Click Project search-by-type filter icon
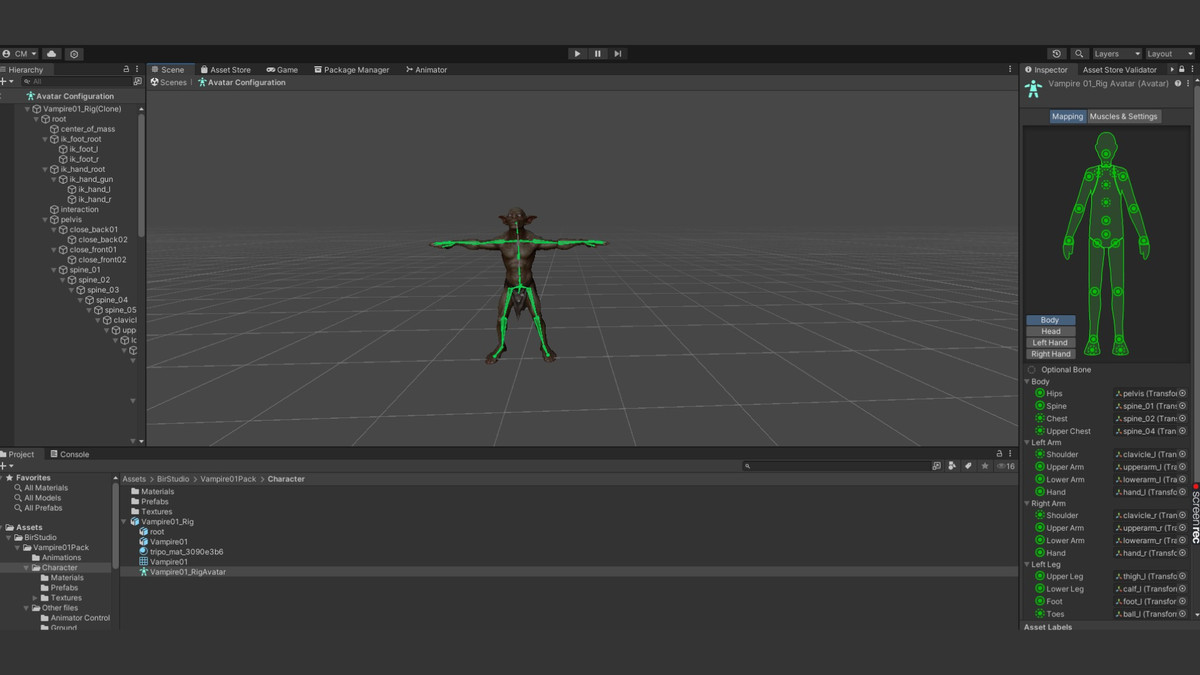 coord(952,466)
